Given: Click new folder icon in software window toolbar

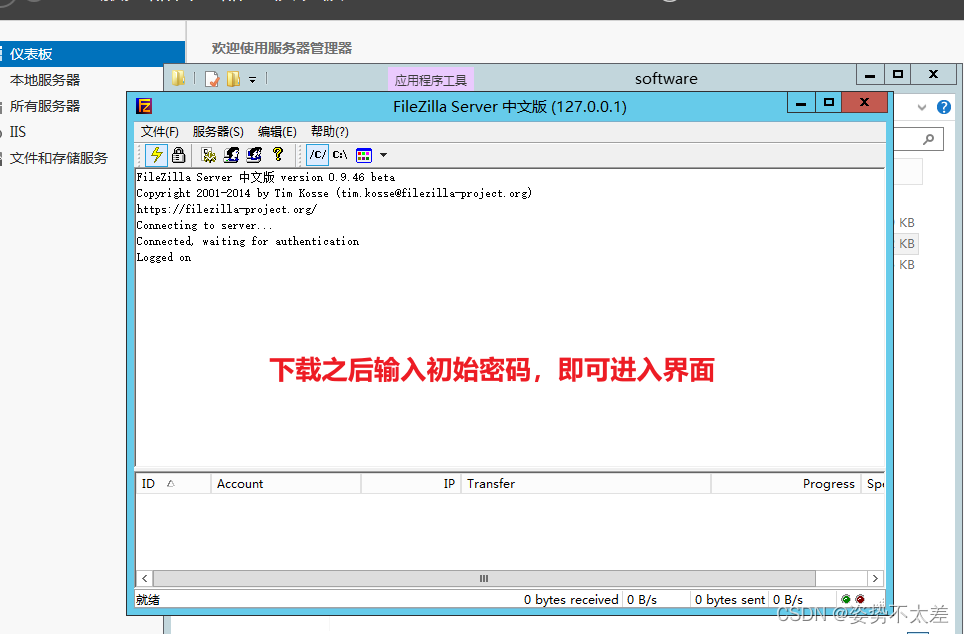Looking at the screenshot, I should point(234,79).
